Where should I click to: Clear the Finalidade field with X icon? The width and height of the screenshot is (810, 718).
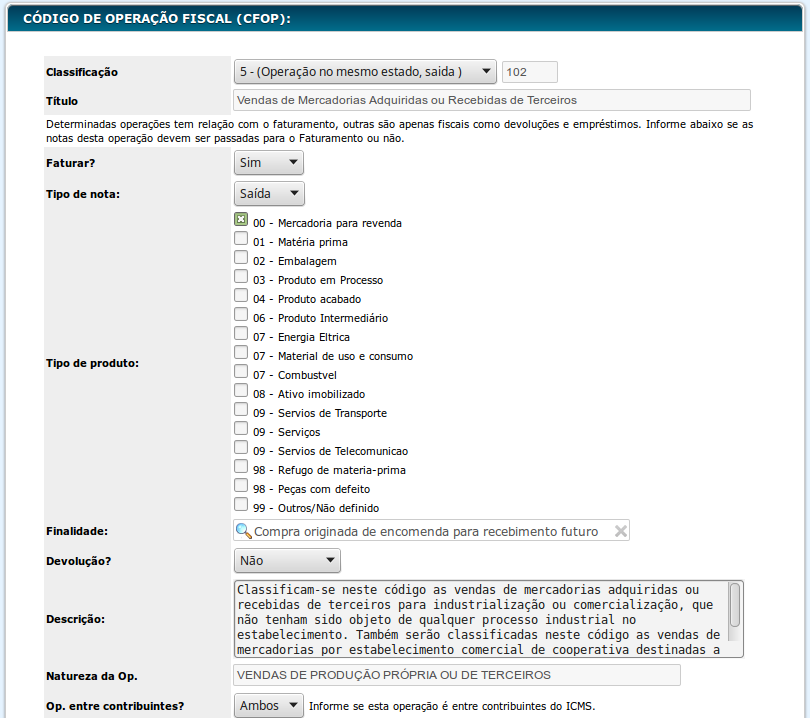[621, 531]
